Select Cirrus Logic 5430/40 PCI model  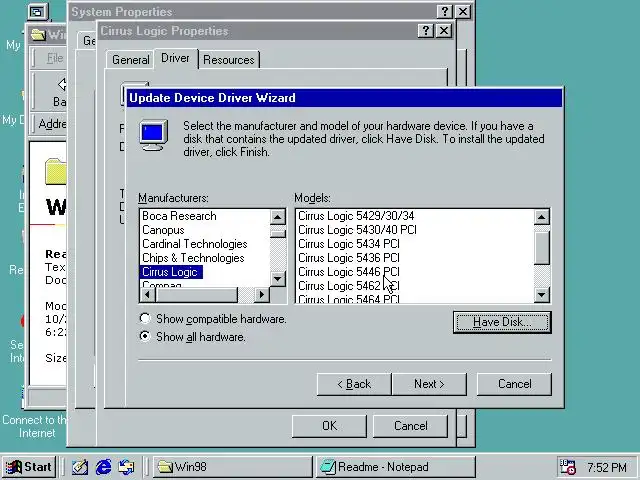click(357, 230)
